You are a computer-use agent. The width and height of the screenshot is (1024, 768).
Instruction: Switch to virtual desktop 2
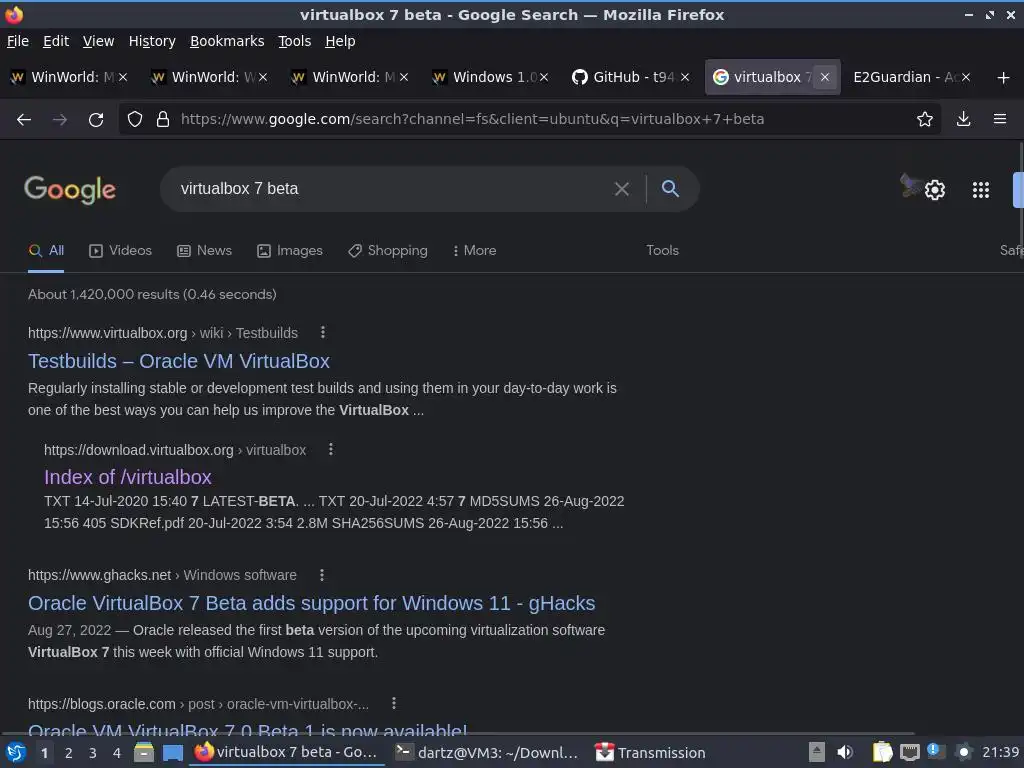point(69,753)
